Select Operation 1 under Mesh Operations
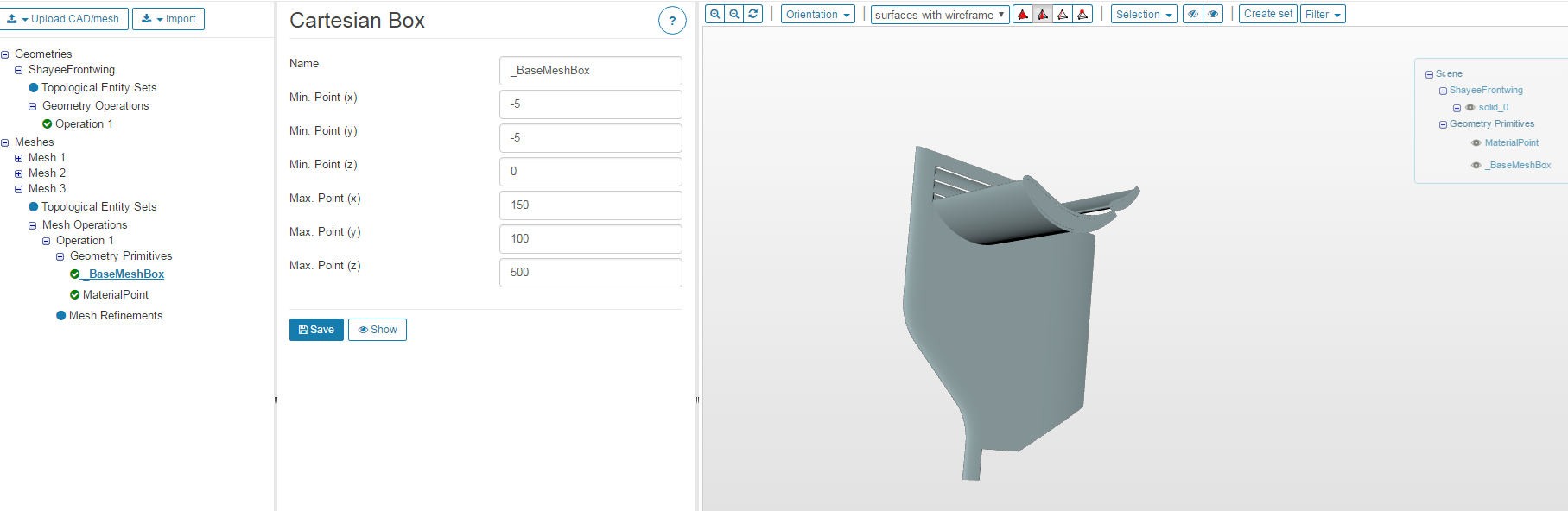This screenshot has width=1568, height=511. (85, 241)
